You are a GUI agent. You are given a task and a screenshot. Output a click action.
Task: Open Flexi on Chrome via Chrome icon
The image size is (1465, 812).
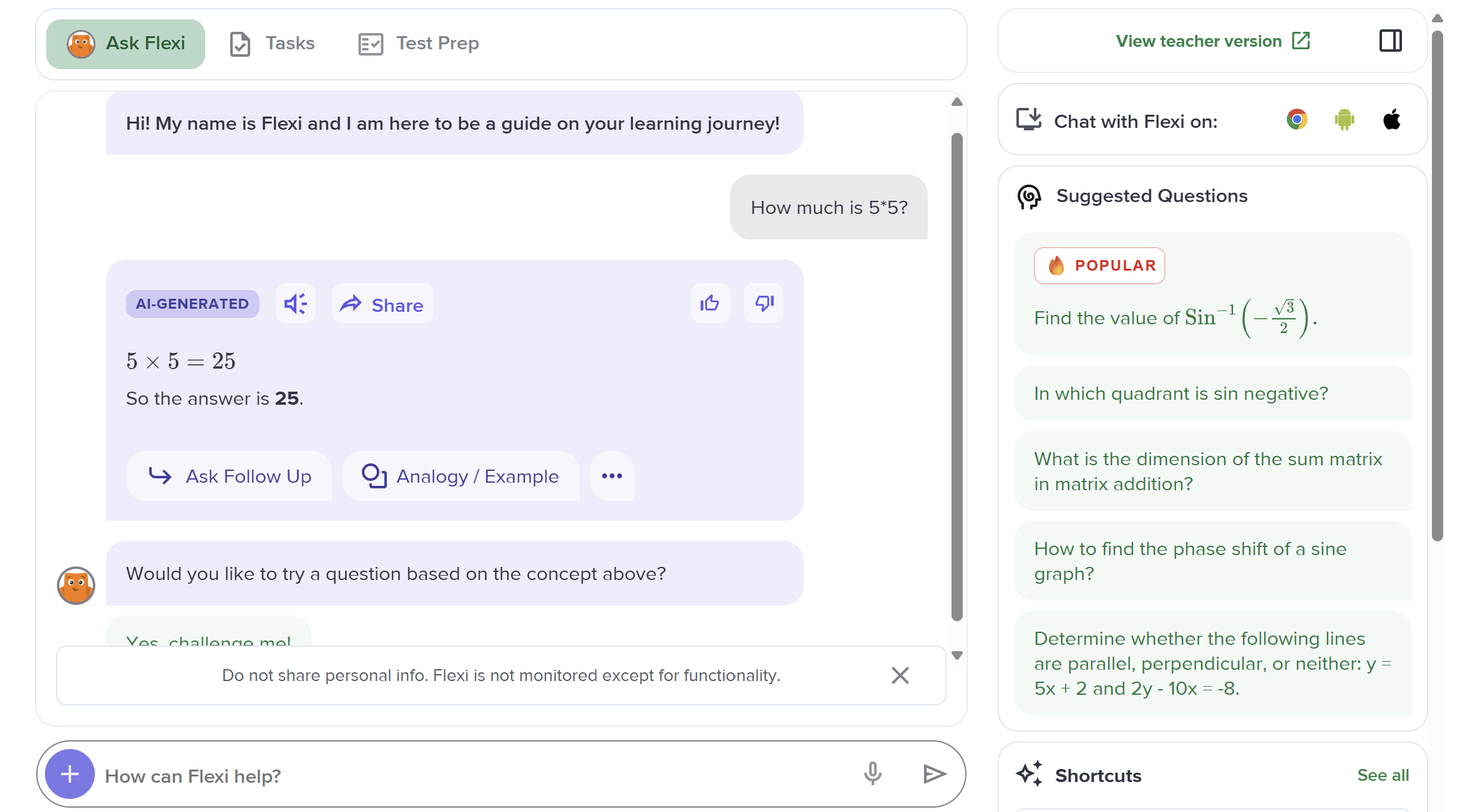[x=1297, y=119]
